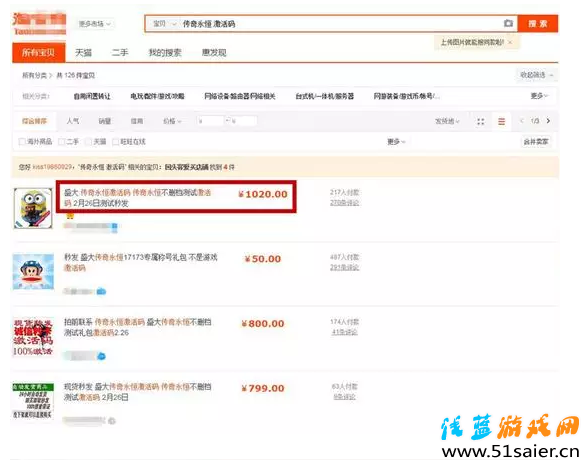Open the monkey thumbnail of the ¥50.00 item
585x460 pixels.
[x=33, y=272]
